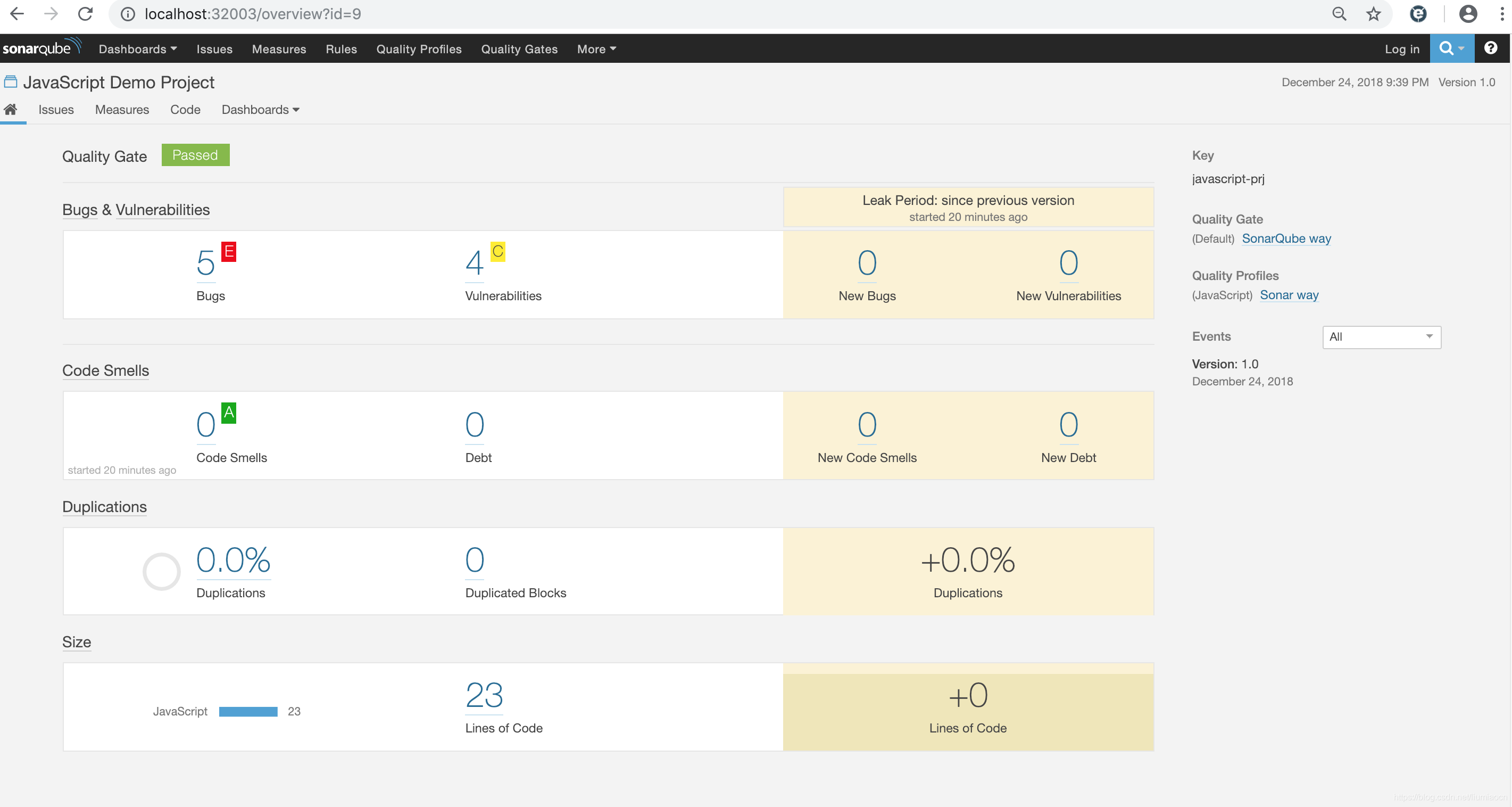Open the 5 Bugs count
Viewport: 1512px width, 807px height.
[x=205, y=262]
